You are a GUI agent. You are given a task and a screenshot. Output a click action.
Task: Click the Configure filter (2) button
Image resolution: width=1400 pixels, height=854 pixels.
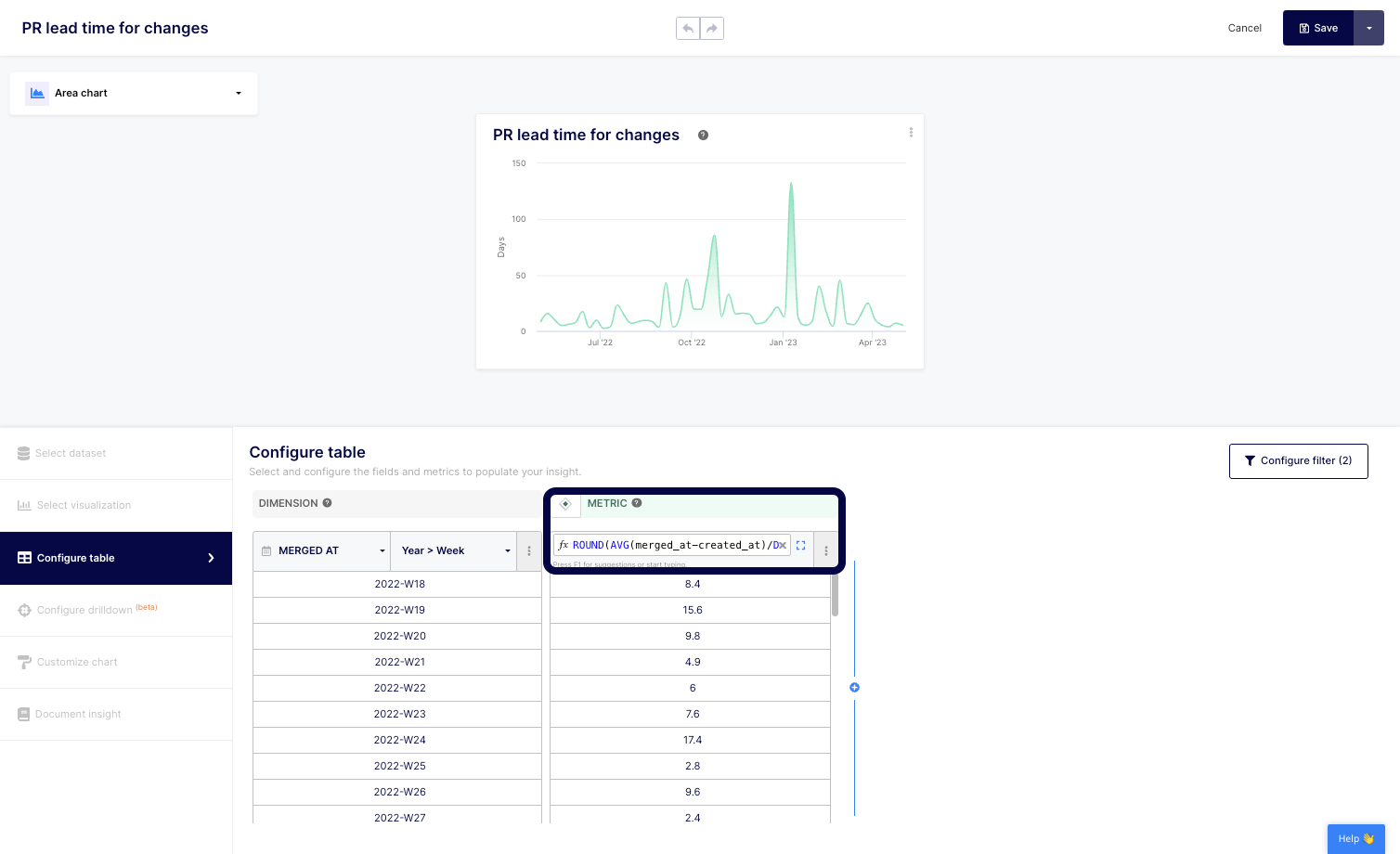[x=1298, y=461]
